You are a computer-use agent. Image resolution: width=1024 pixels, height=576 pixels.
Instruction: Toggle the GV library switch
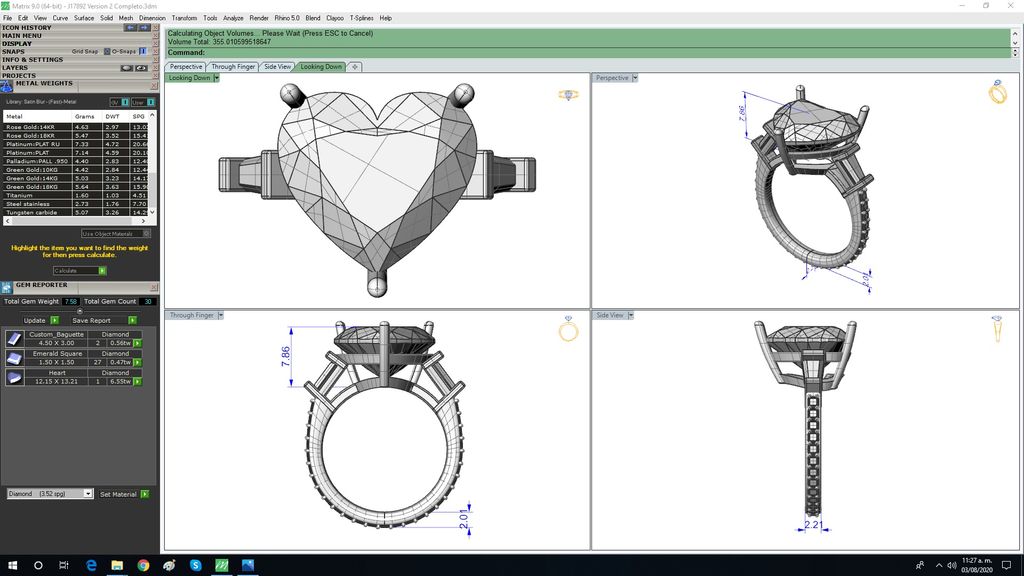point(125,102)
